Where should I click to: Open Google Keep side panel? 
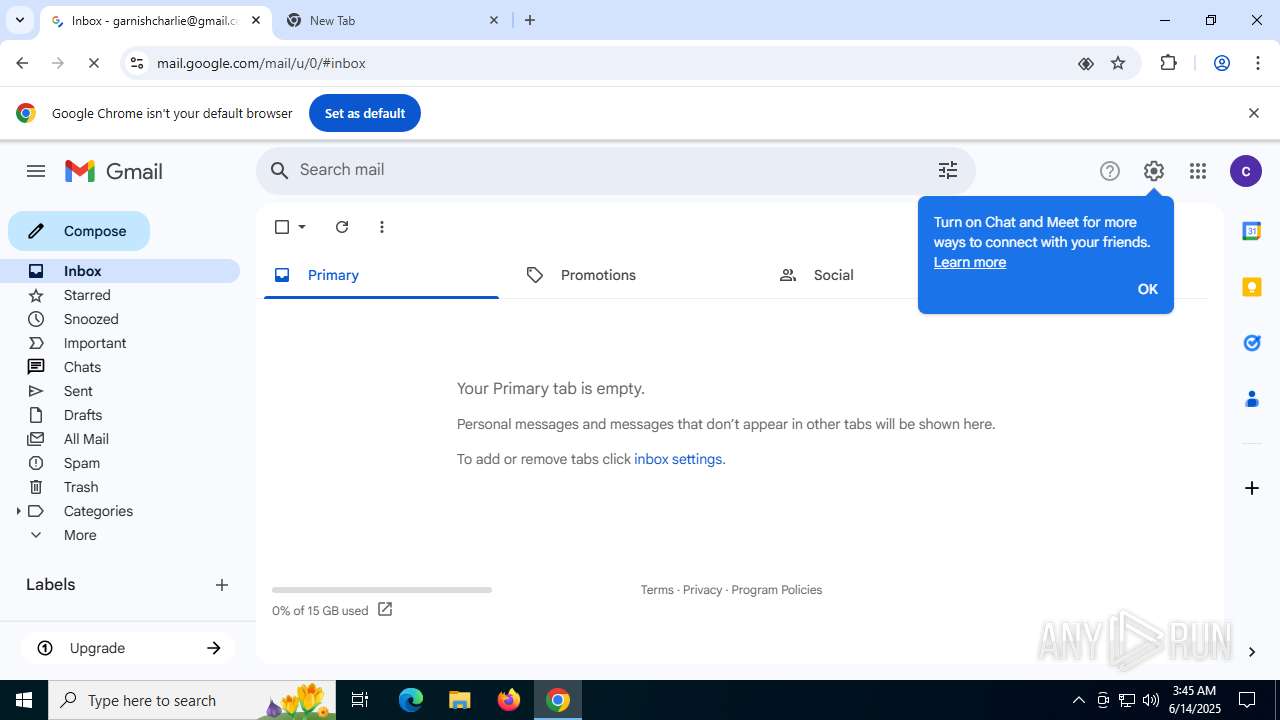click(1251, 287)
